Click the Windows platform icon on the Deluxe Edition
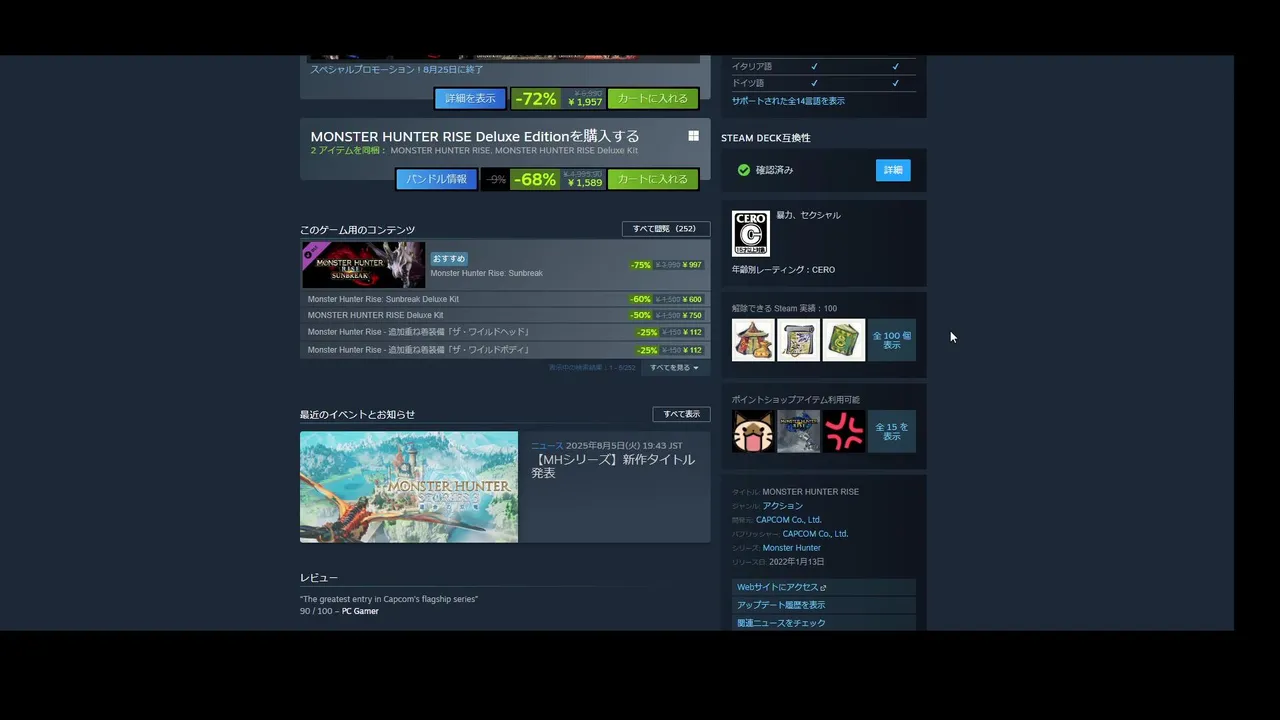The image size is (1280, 720). coord(693,136)
